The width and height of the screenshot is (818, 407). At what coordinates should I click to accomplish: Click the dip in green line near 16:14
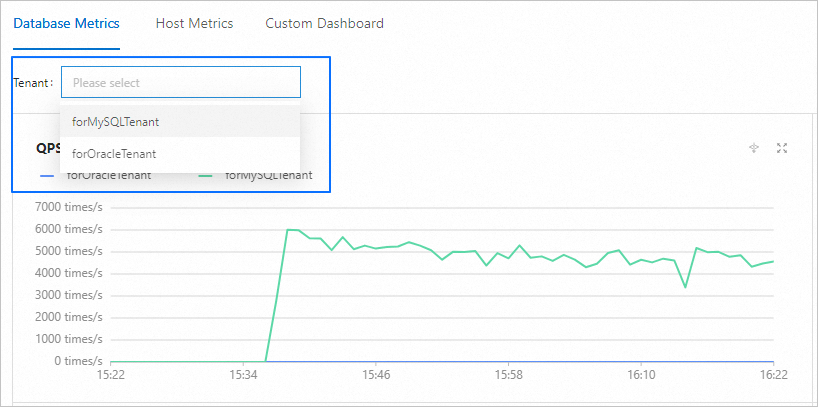685,287
